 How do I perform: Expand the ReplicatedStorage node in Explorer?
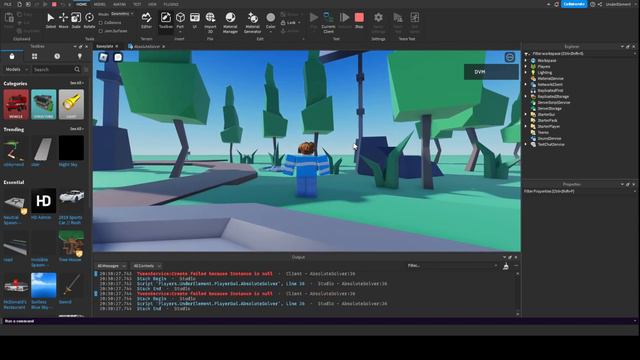pos(527,97)
